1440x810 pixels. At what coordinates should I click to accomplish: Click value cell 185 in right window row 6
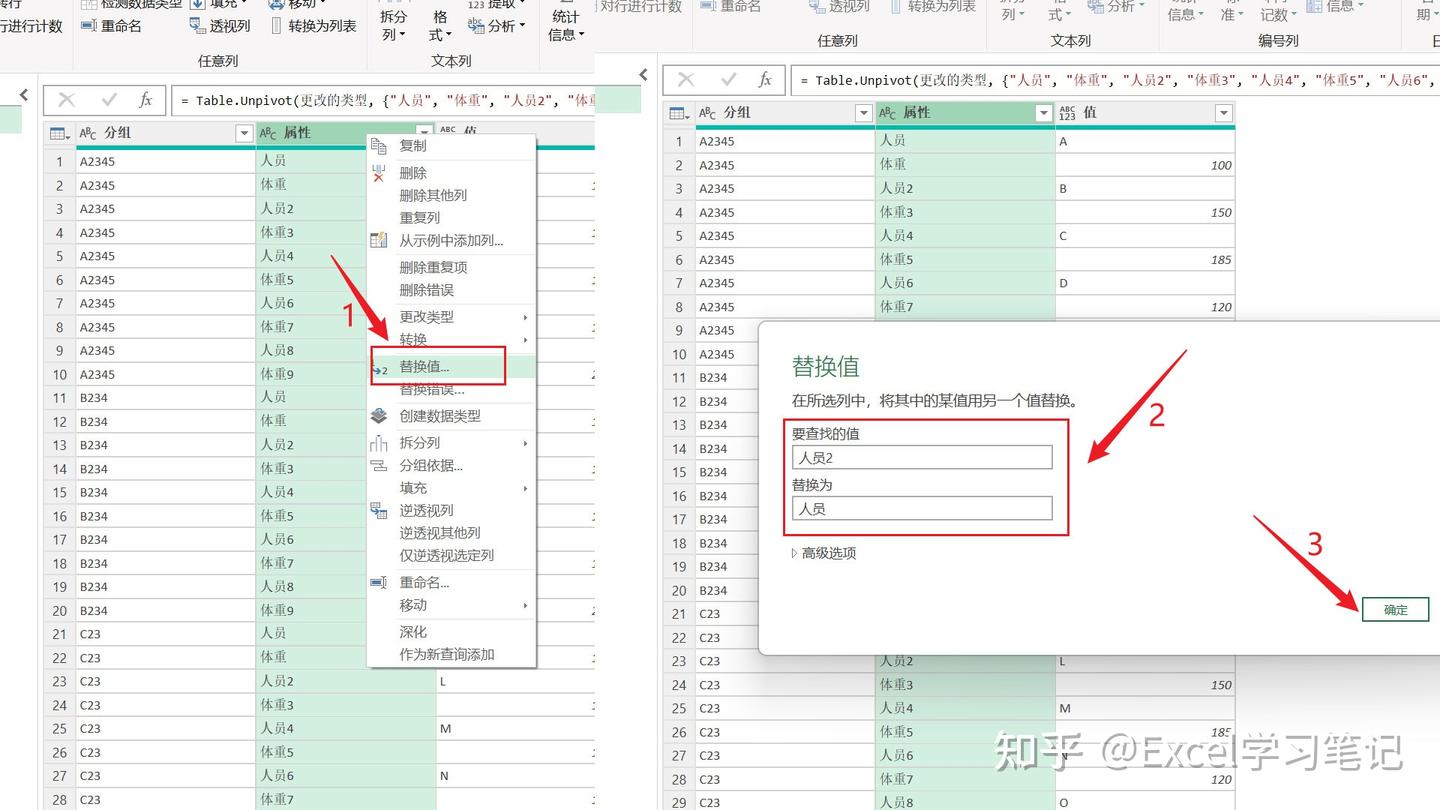click(1145, 259)
